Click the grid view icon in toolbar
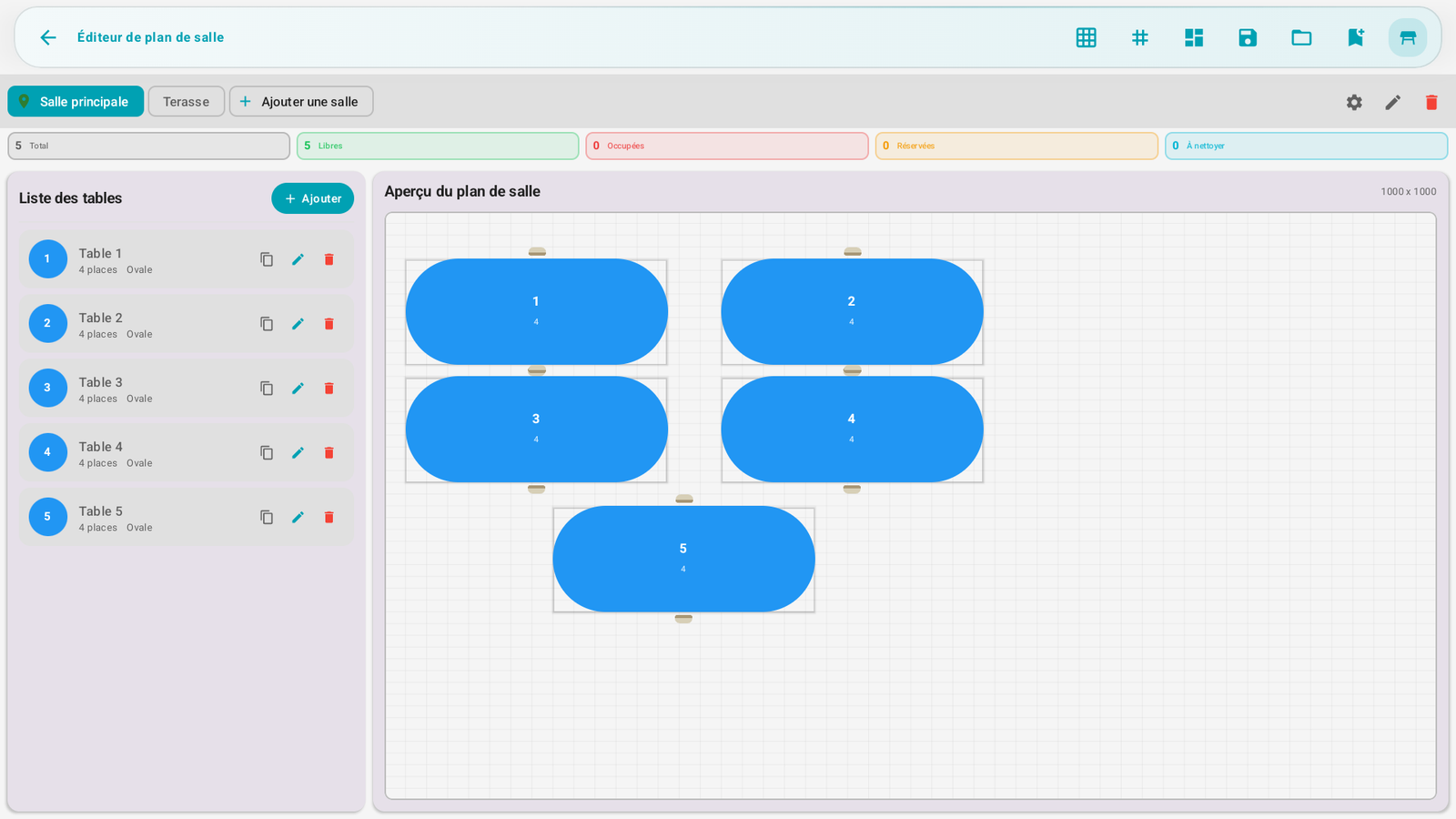This screenshot has width=1456, height=819. coord(1086,37)
